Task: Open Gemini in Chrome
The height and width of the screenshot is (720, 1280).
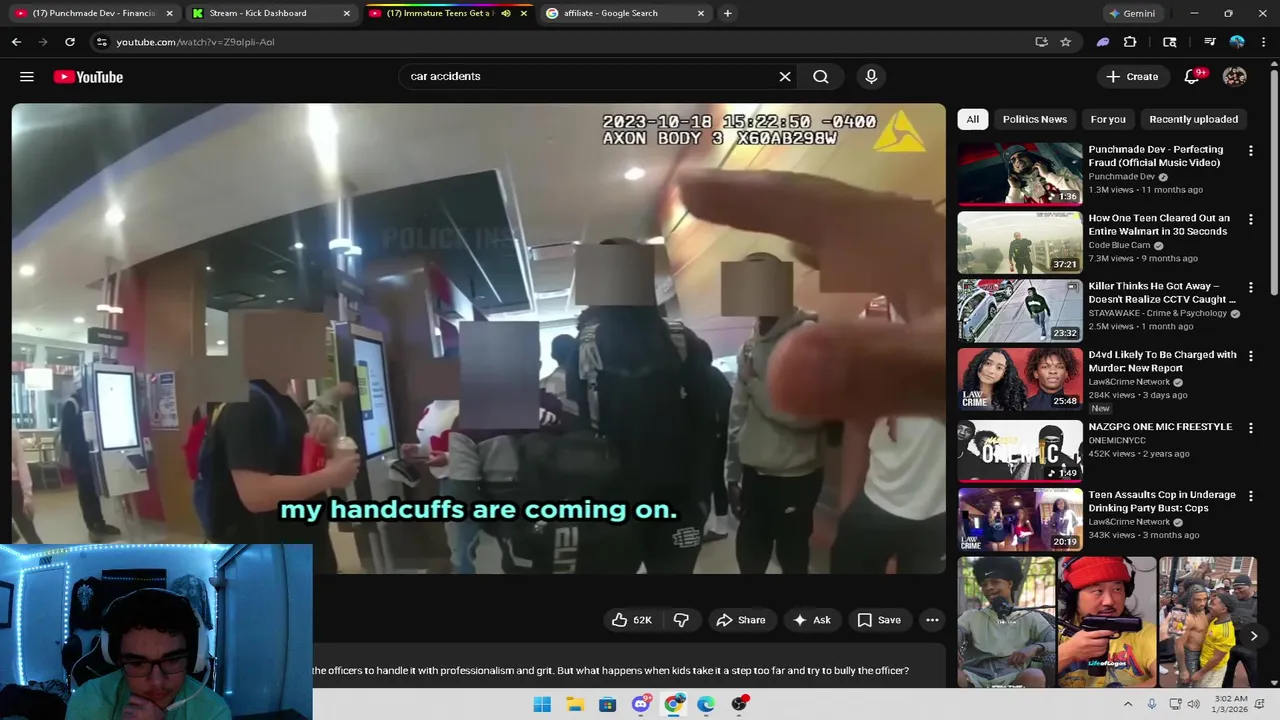Action: coord(1131,13)
